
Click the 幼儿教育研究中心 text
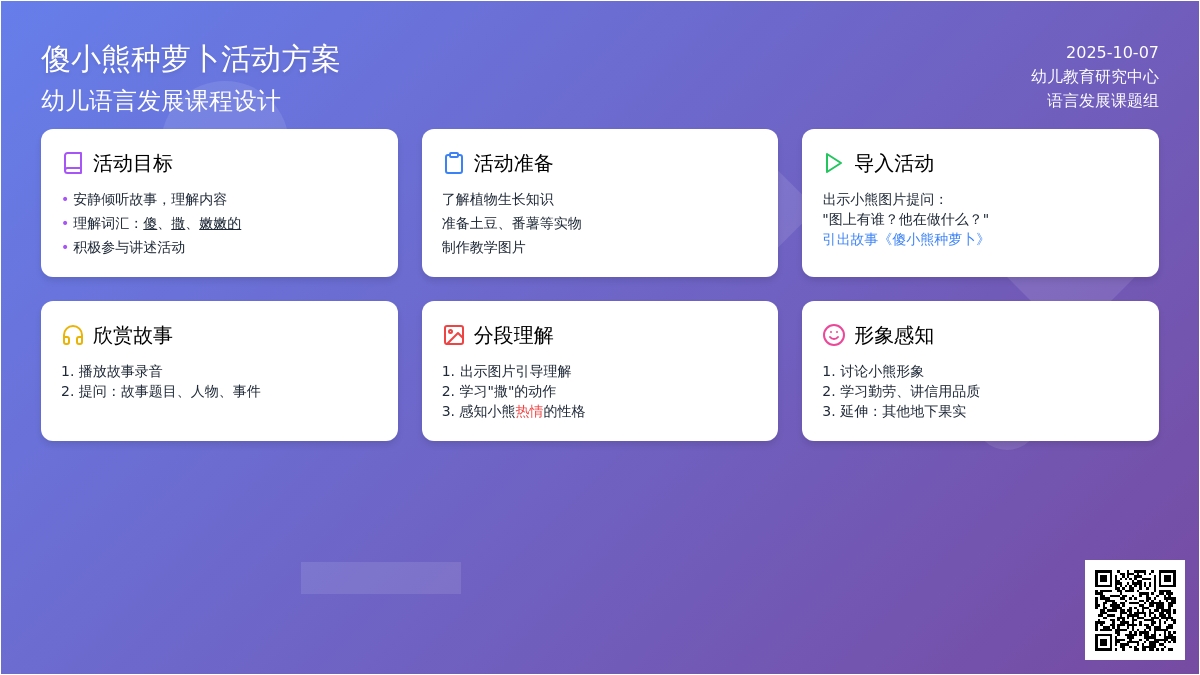[1094, 77]
